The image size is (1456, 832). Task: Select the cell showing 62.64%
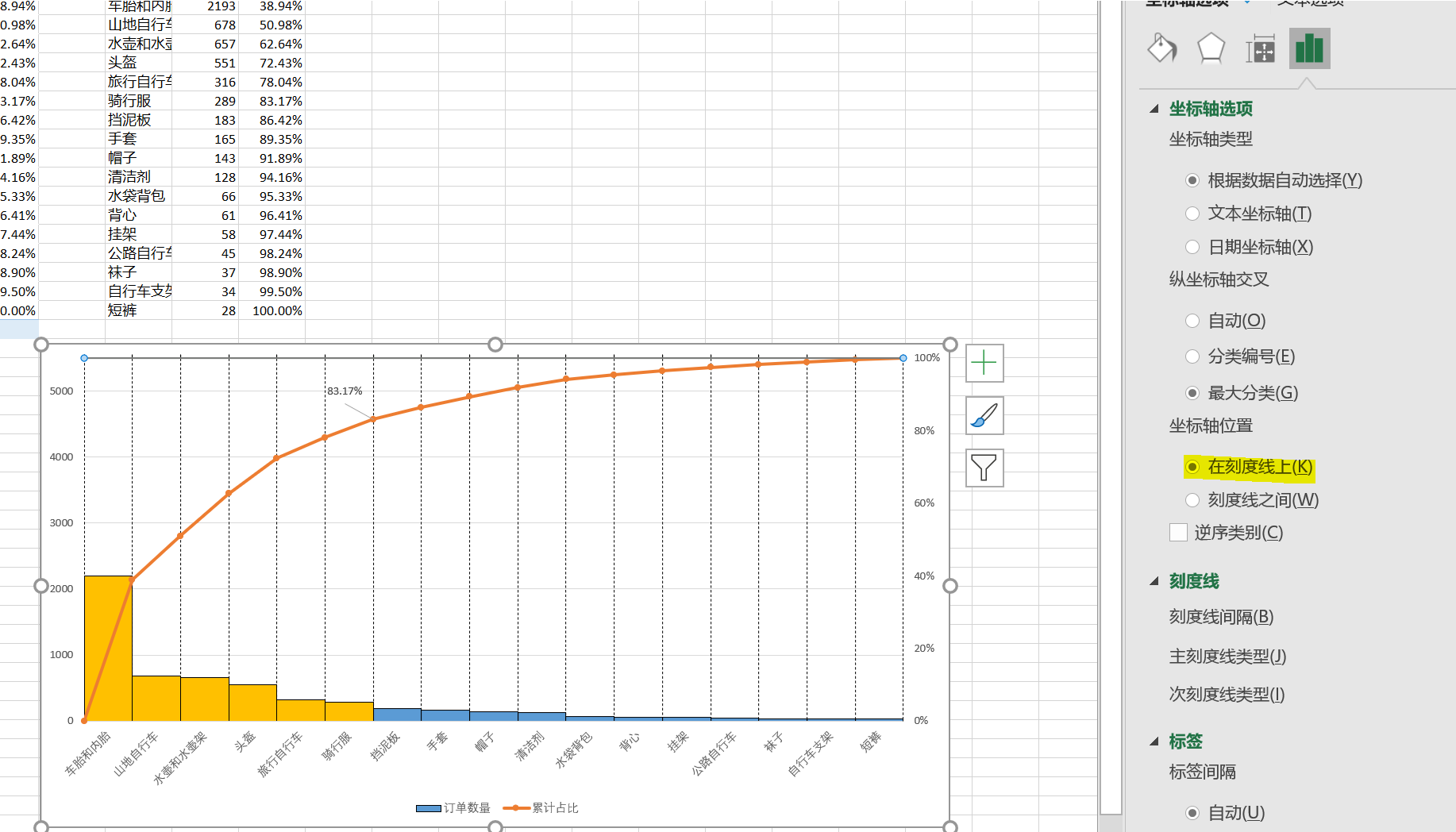272,44
